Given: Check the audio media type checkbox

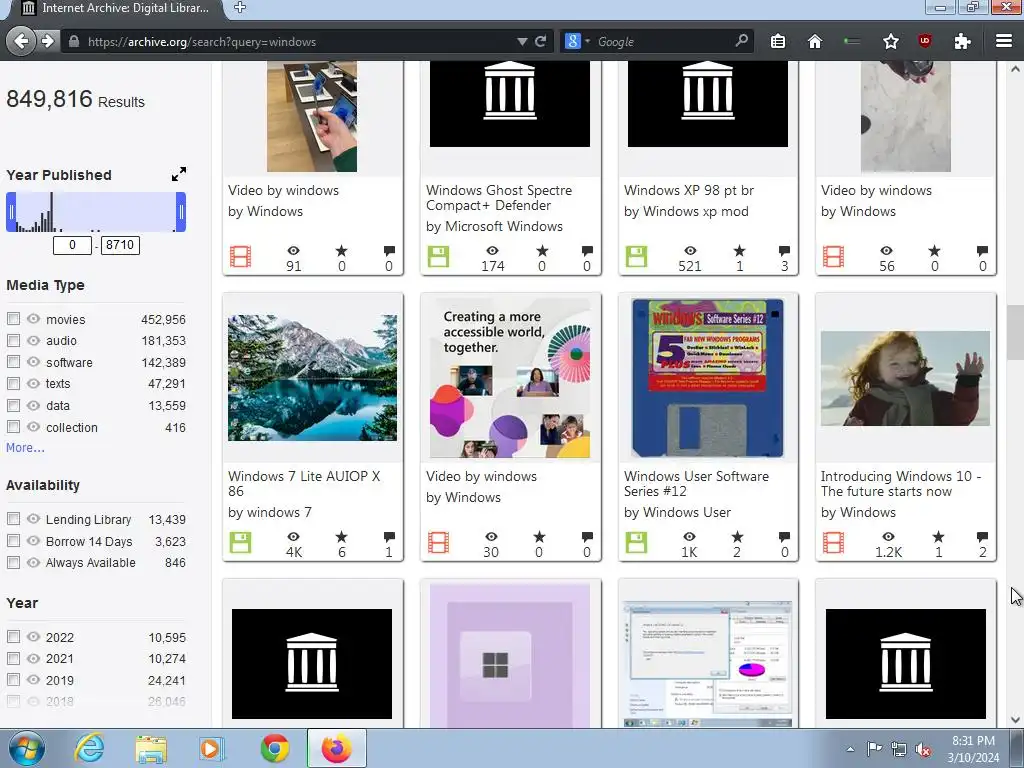Looking at the screenshot, I should (x=13, y=340).
